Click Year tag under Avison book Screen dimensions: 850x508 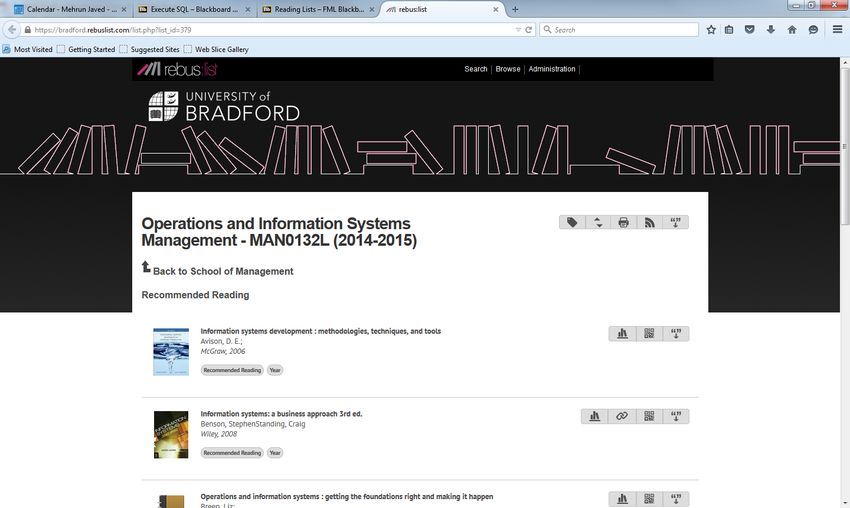pyautogui.click(x=275, y=370)
